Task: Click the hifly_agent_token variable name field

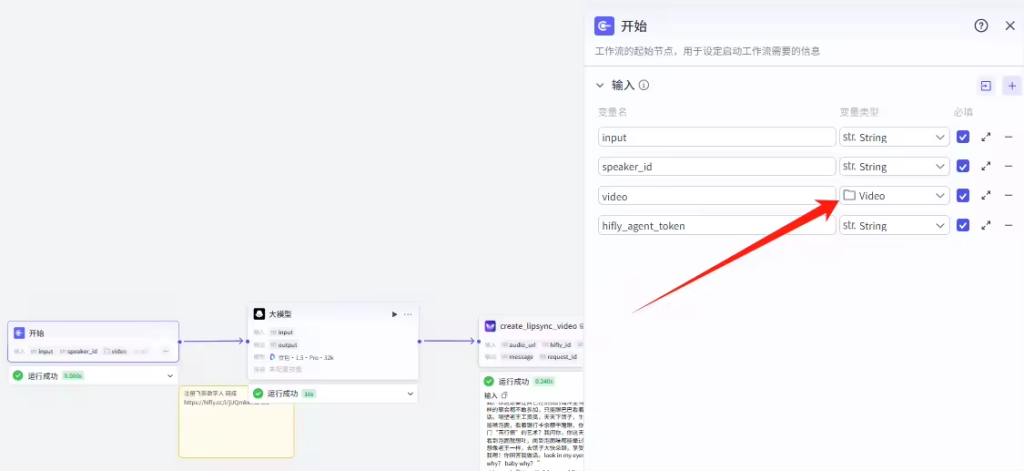Action: 716,226
